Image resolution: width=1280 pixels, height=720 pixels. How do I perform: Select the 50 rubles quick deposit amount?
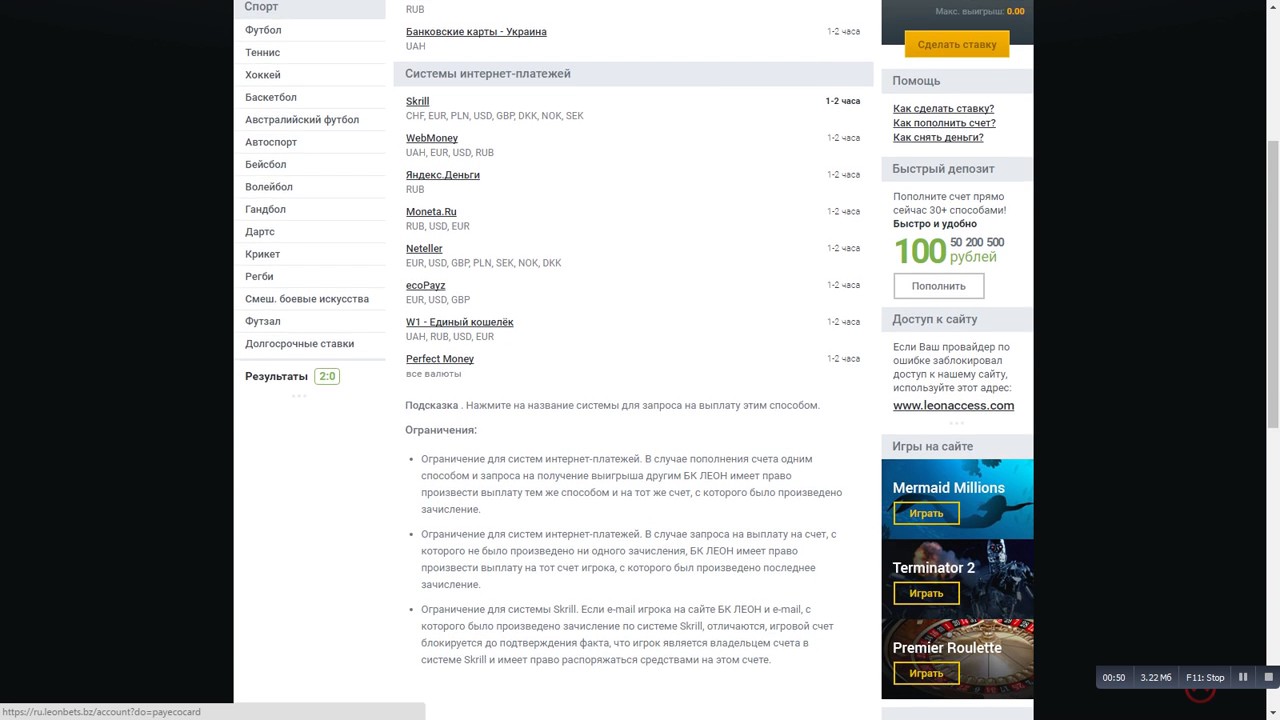(x=956, y=243)
